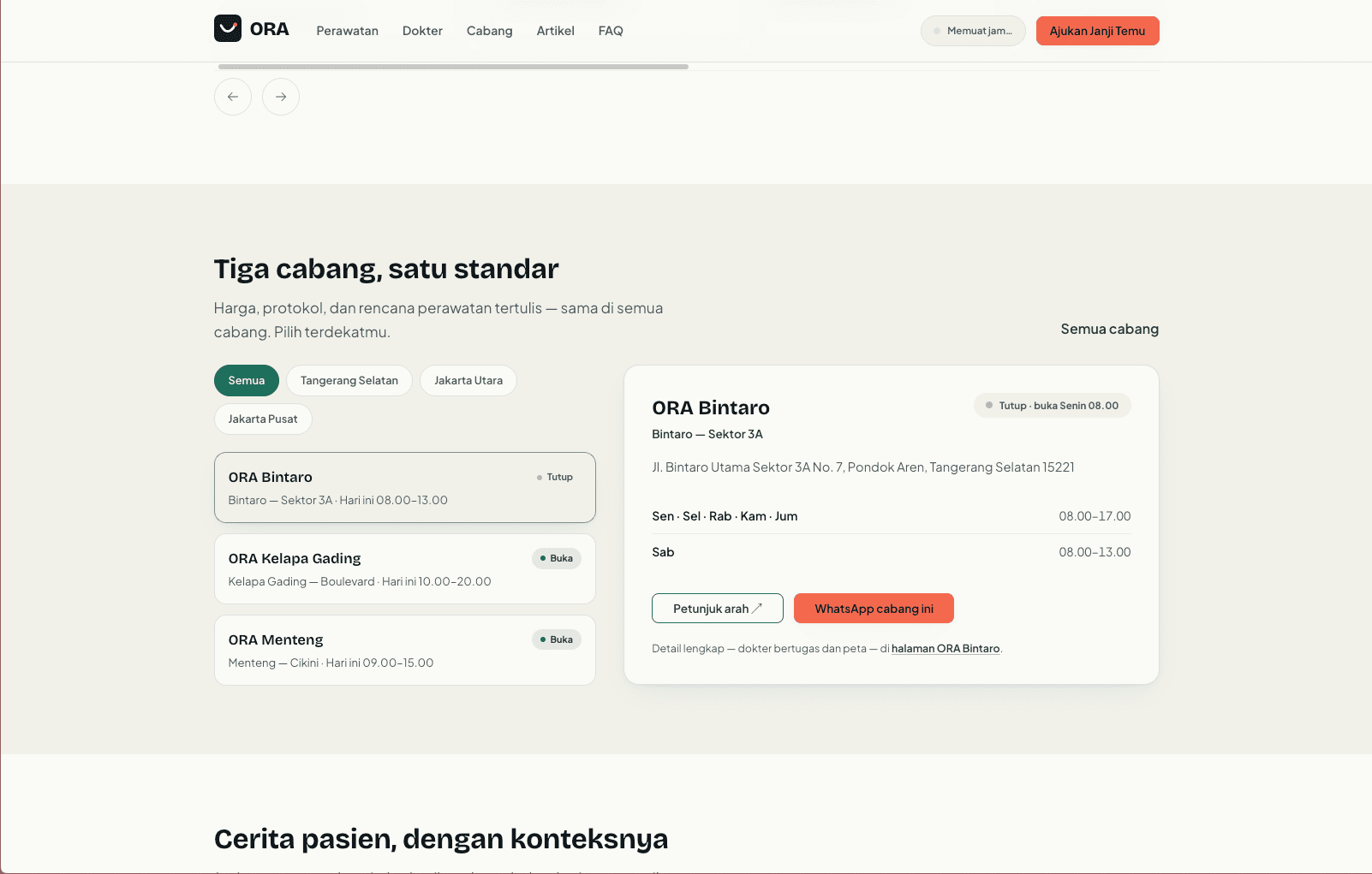This screenshot has height=874, width=1372.
Task: Click the Buka badge on ORA Kelapa Gading
Action: [x=557, y=559]
